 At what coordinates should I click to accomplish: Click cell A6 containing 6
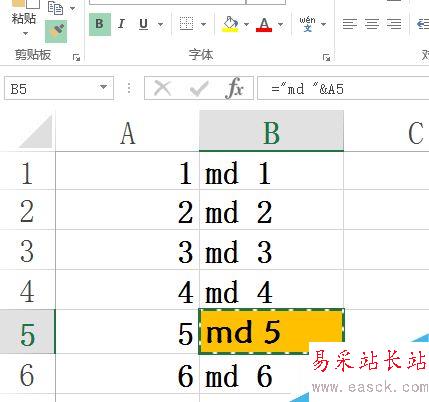[x=127, y=374]
